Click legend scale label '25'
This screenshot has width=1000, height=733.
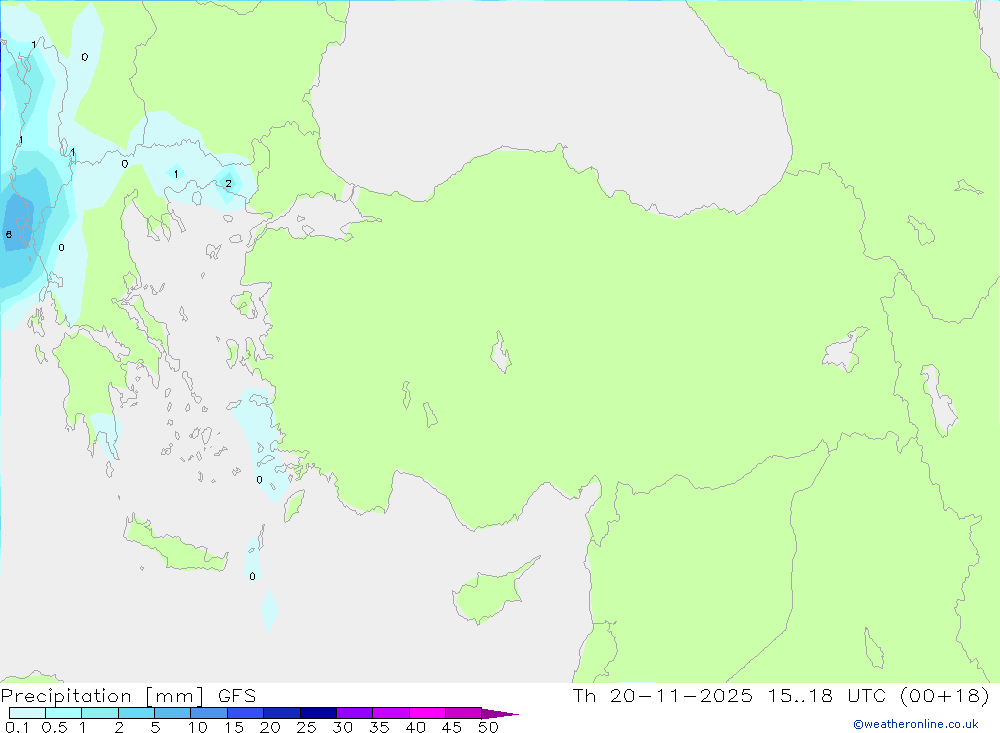coord(306,727)
